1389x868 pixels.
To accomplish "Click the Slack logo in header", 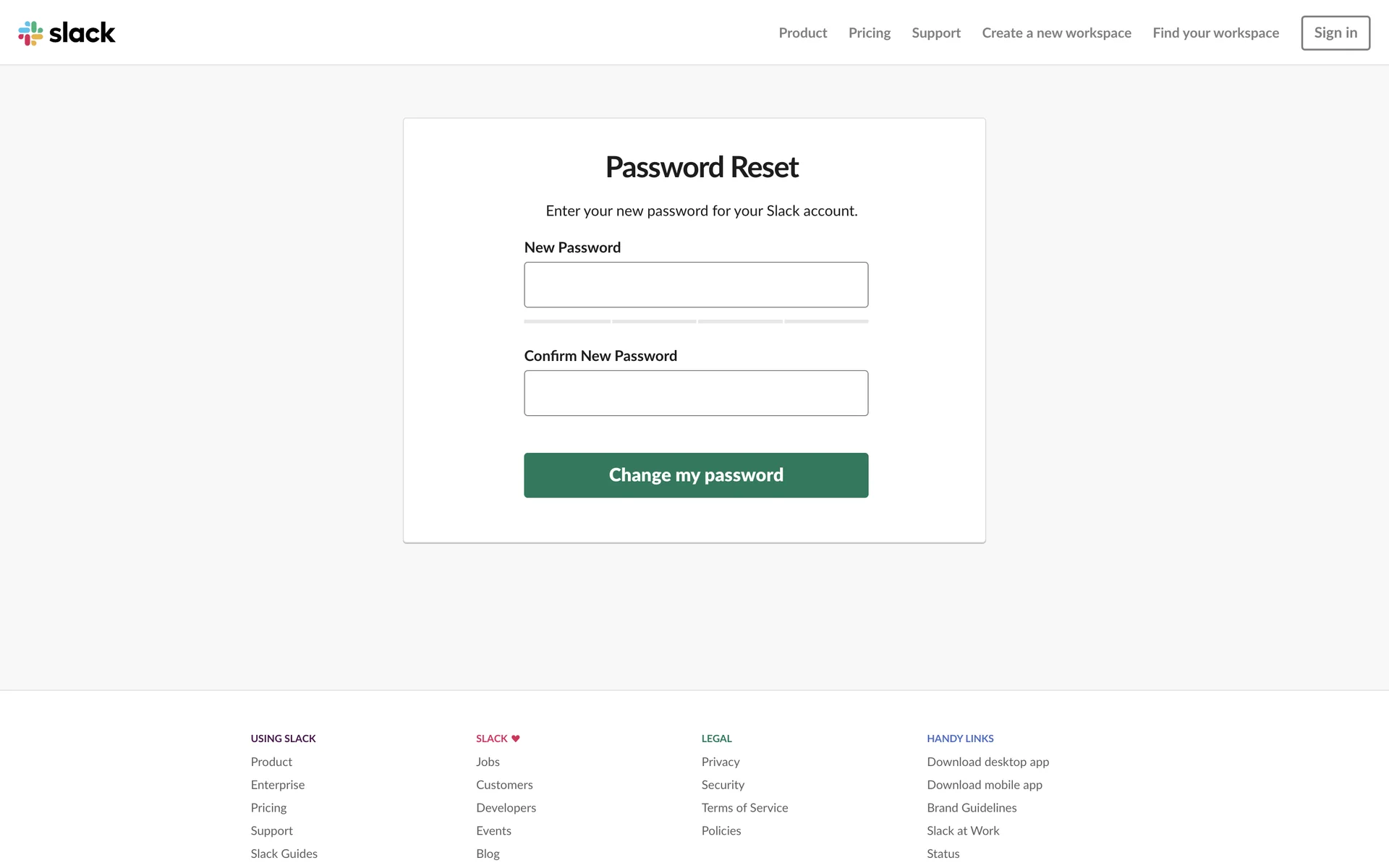I will click(67, 33).
